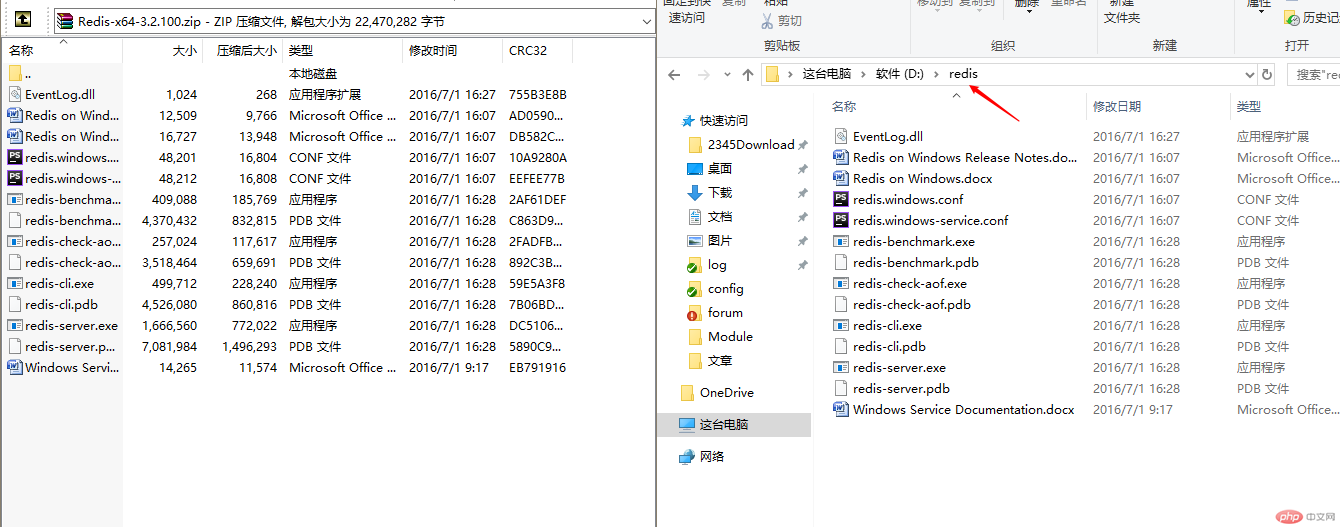The width and height of the screenshot is (1340, 527).
Task: Select redis.windows.conf icon with size 48,201 in archive
Action: click(x=15, y=157)
